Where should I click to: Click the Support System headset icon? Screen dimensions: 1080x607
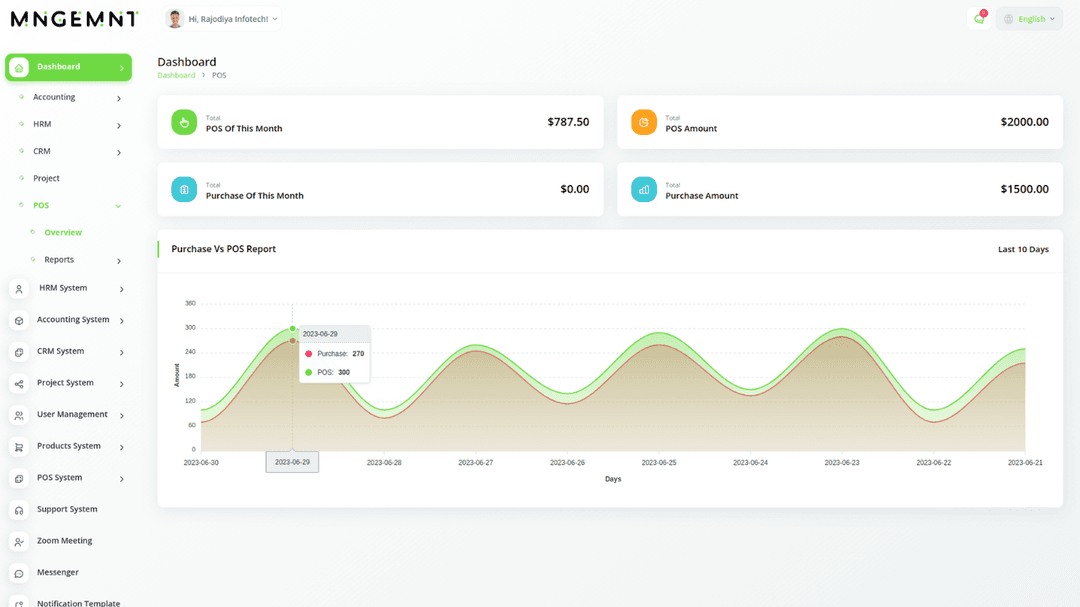(x=19, y=511)
